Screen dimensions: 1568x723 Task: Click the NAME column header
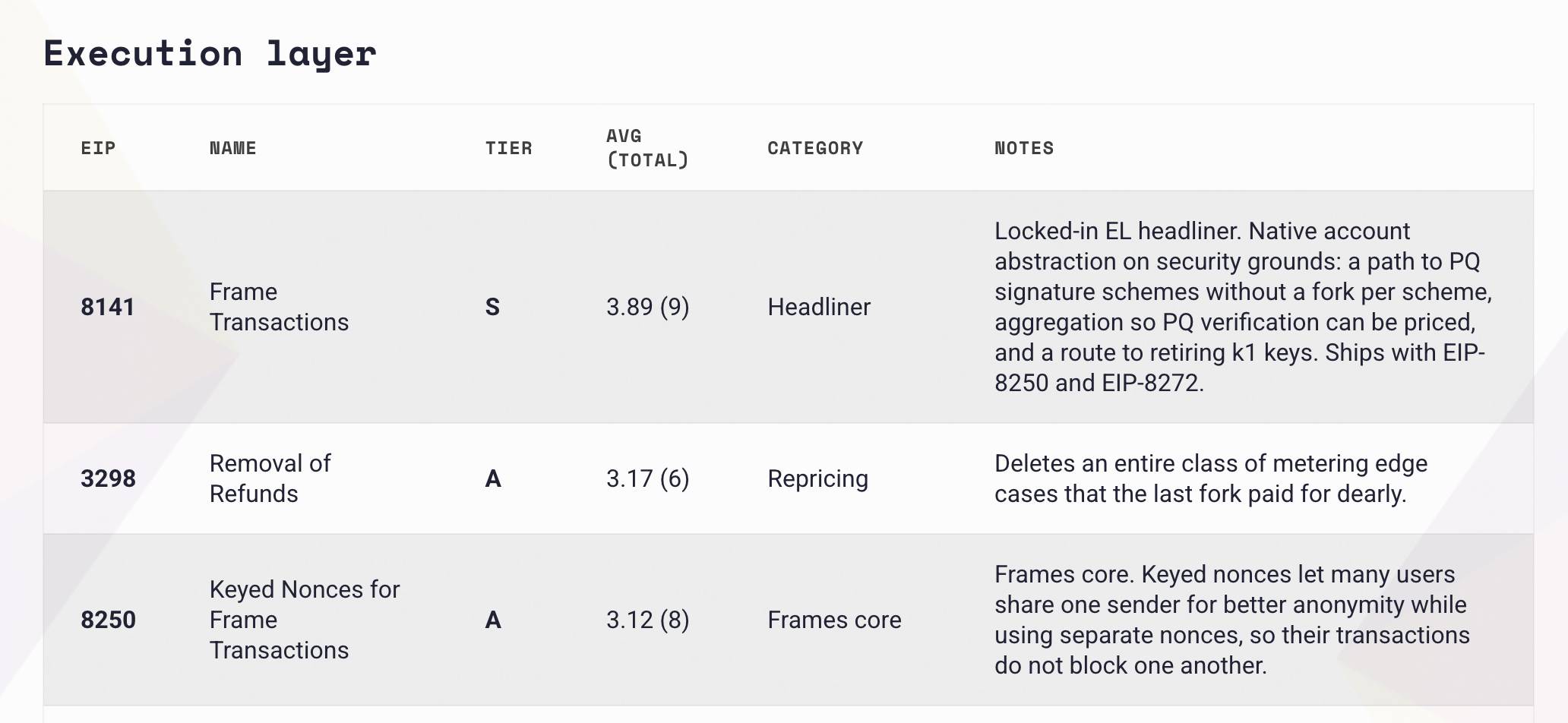pos(232,148)
